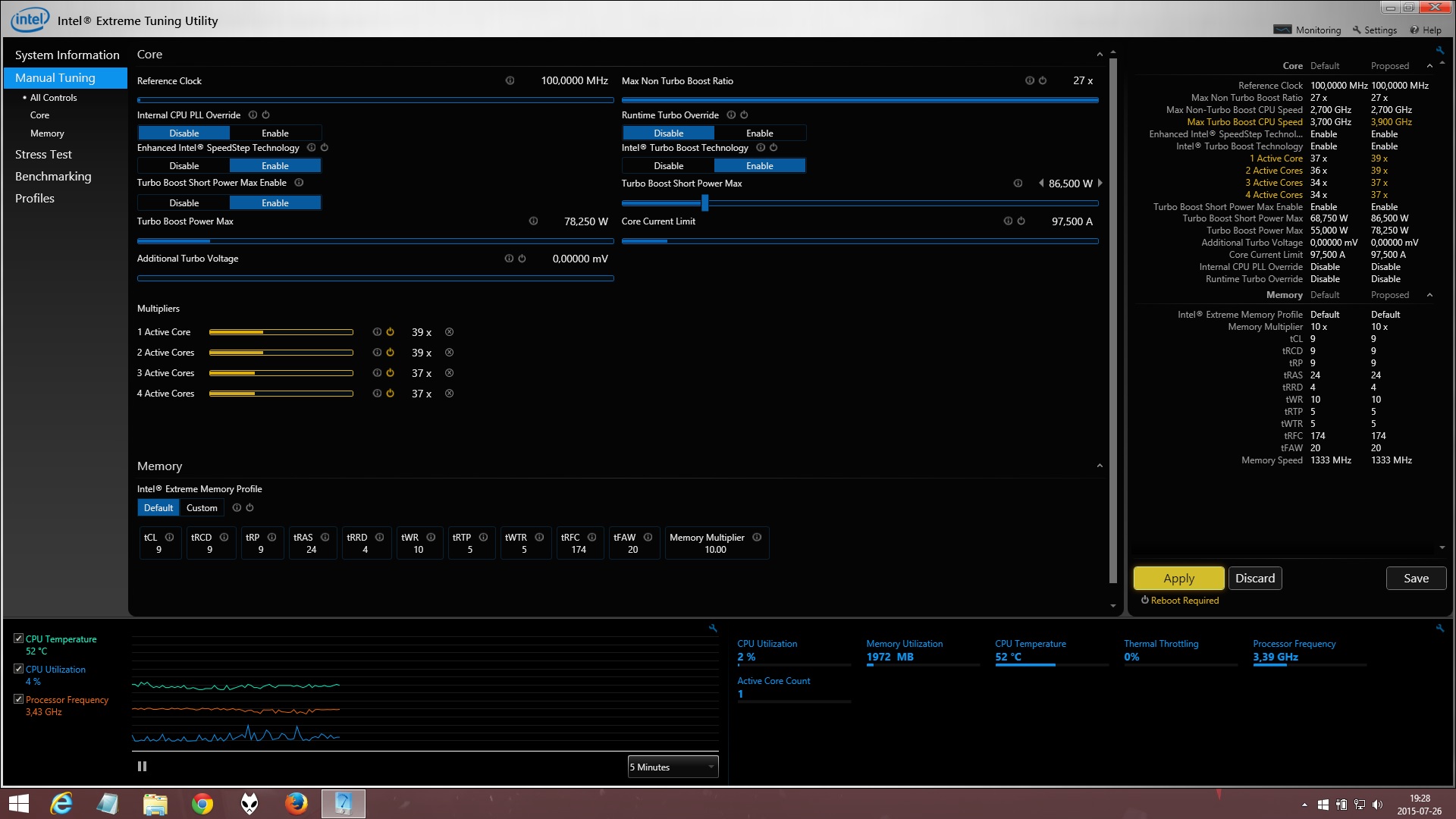The image size is (1456, 819).
Task: Pause the monitoring graph
Action: coord(142,767)
